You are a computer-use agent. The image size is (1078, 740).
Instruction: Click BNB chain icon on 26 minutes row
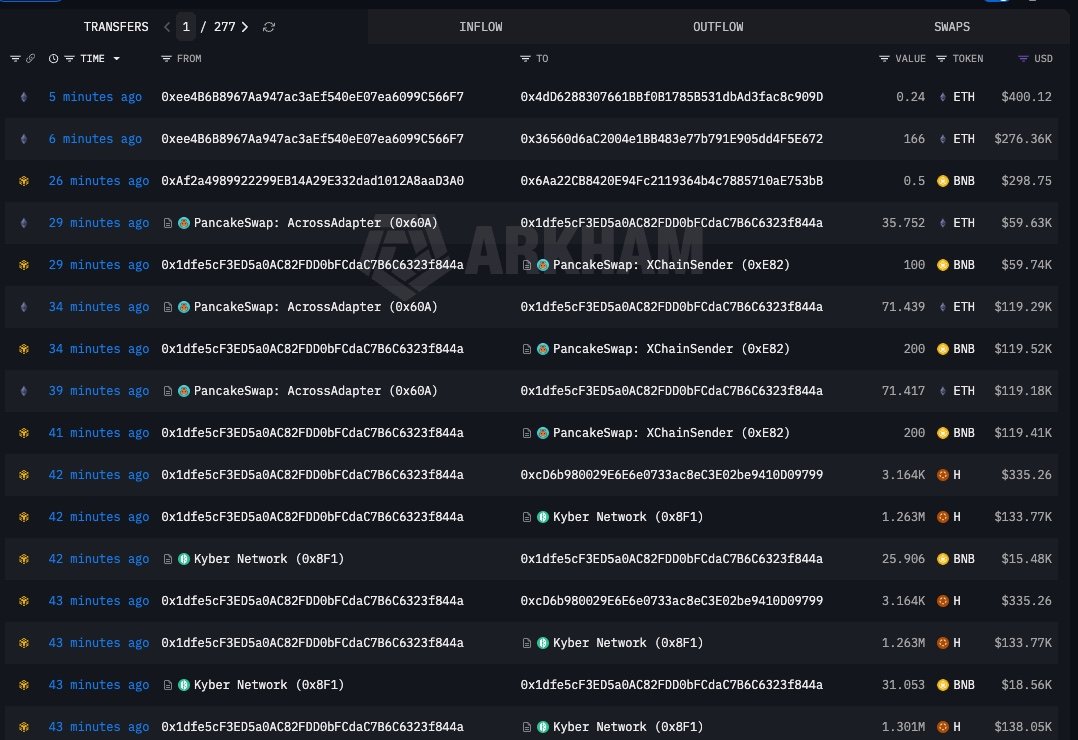[x=24, y=181]
